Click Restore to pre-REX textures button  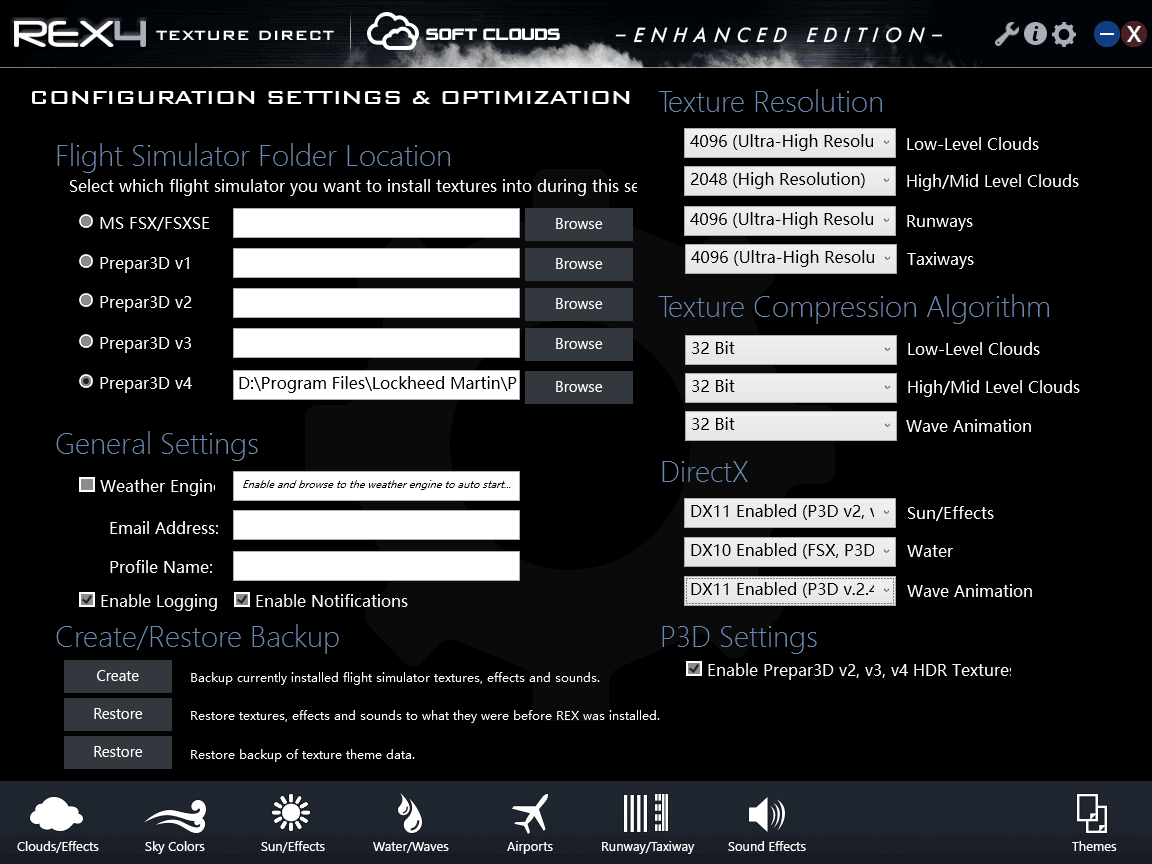[118, 714]
